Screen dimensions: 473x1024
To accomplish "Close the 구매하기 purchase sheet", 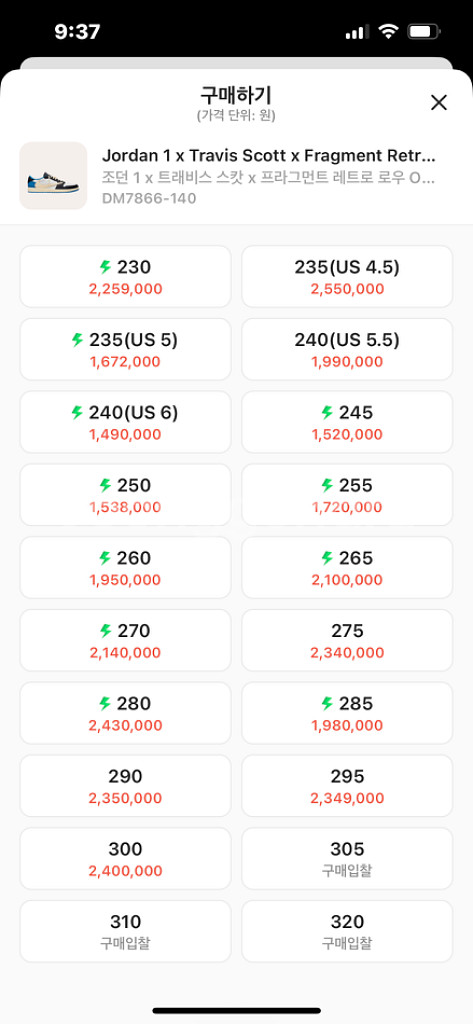I will 438,103.
